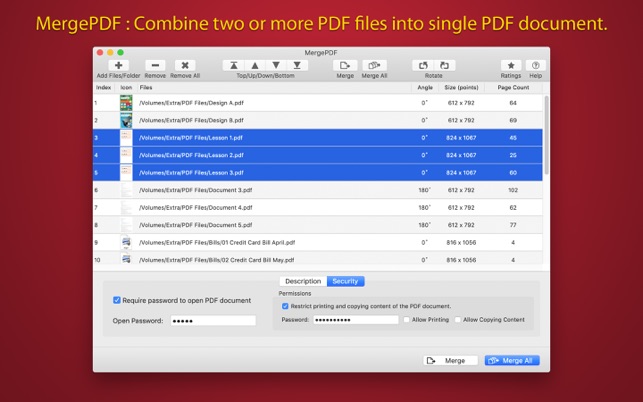Click the 180° angle of Document 4.pdf
This screenshot has width=643, height=402.
coord(424,208)
